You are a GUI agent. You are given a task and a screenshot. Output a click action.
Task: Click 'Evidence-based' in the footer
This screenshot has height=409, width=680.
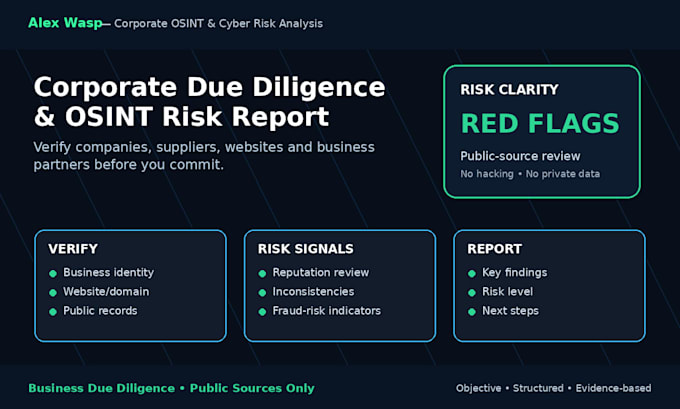click(x=613, y=388)
